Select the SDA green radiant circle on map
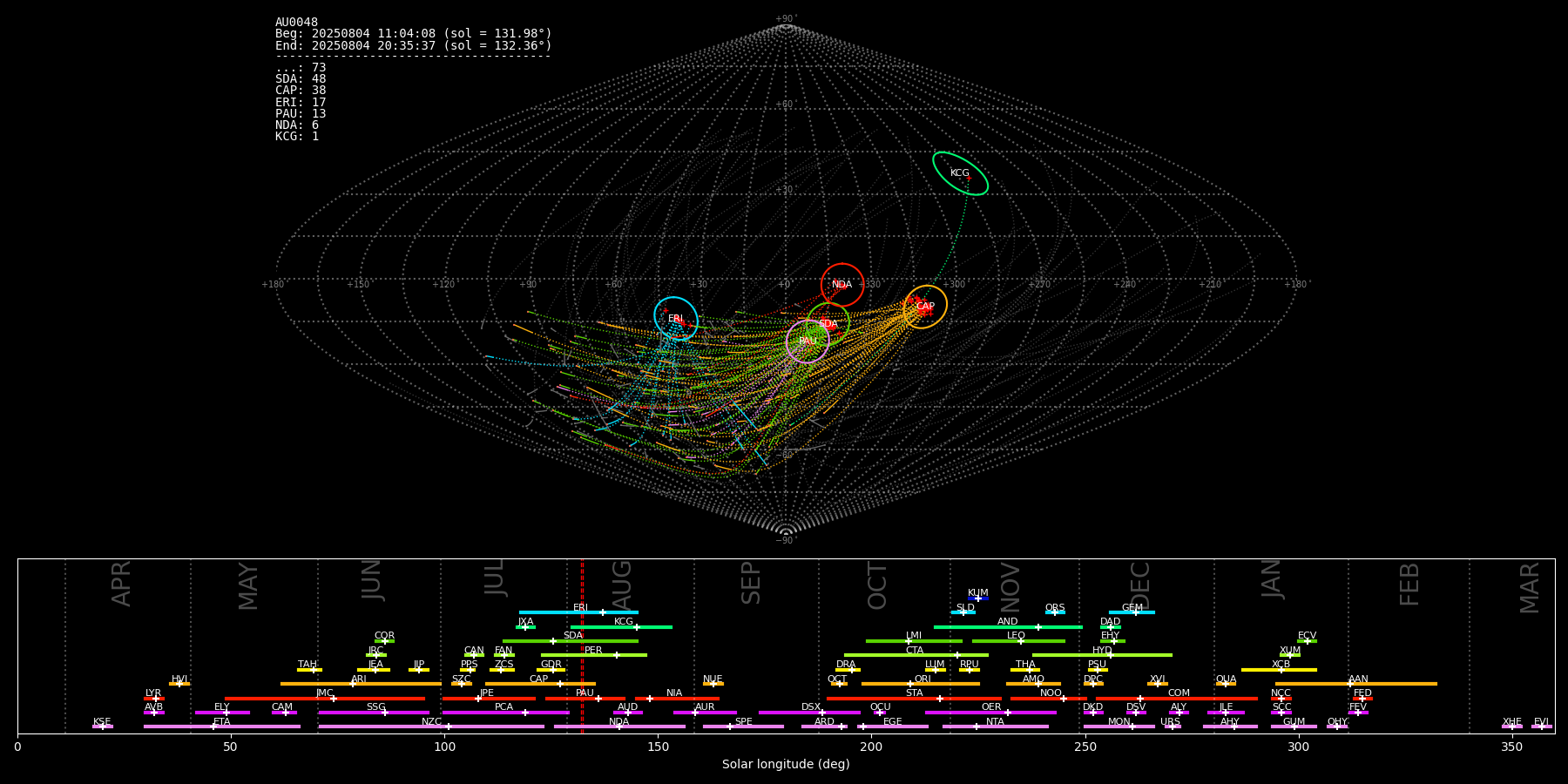This screenshot has height=784, width=1568. [x=828, y=324]
